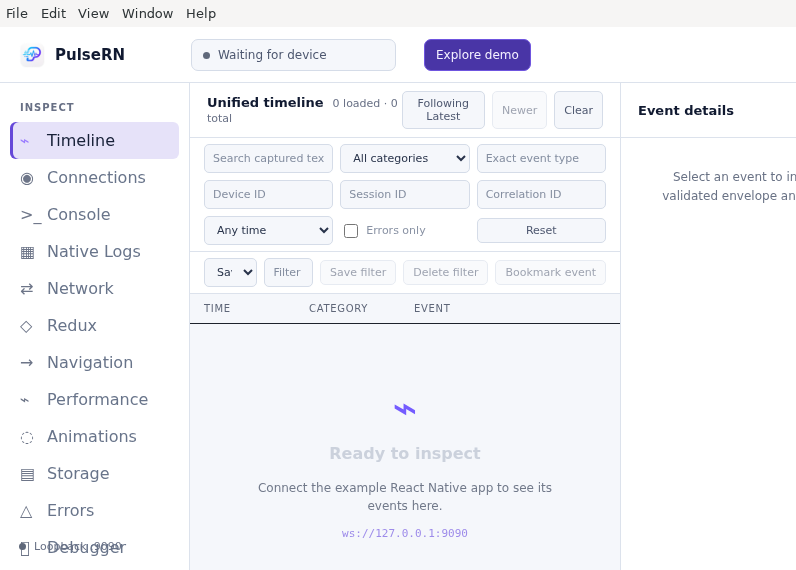Click the Performance pulse icon
This screenshot has width=796, height=570.
[x=25, y=400]
